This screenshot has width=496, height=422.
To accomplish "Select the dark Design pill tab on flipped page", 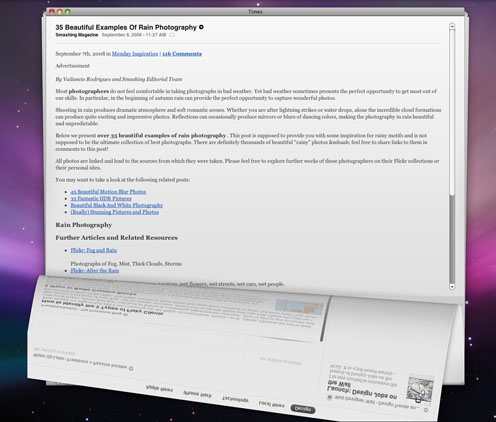I will point(303,409).
